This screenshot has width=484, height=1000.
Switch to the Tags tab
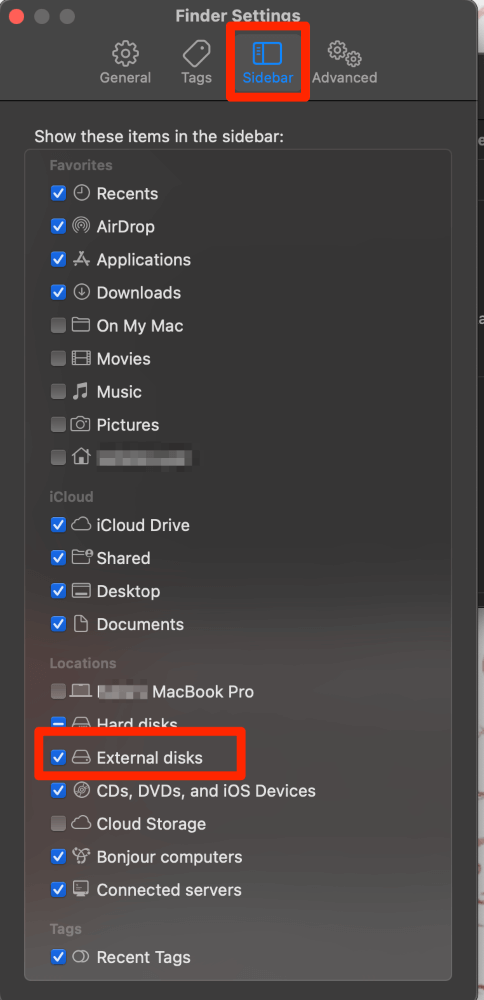(196, 62)
